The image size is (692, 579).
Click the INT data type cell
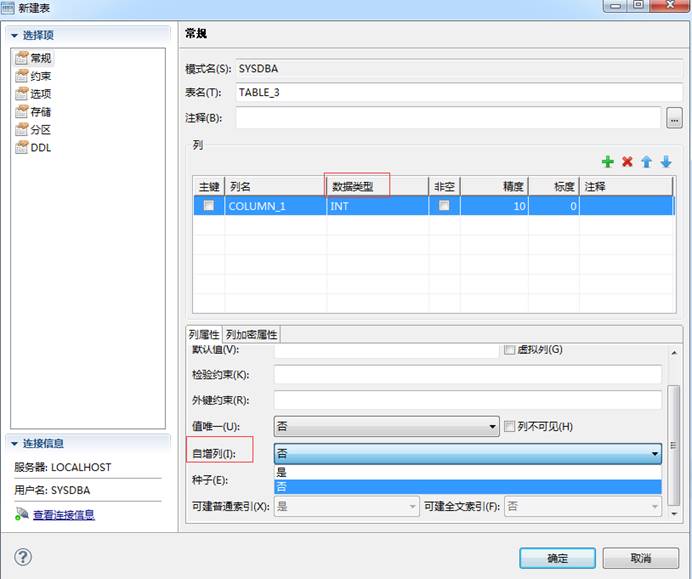pos(378,206)
